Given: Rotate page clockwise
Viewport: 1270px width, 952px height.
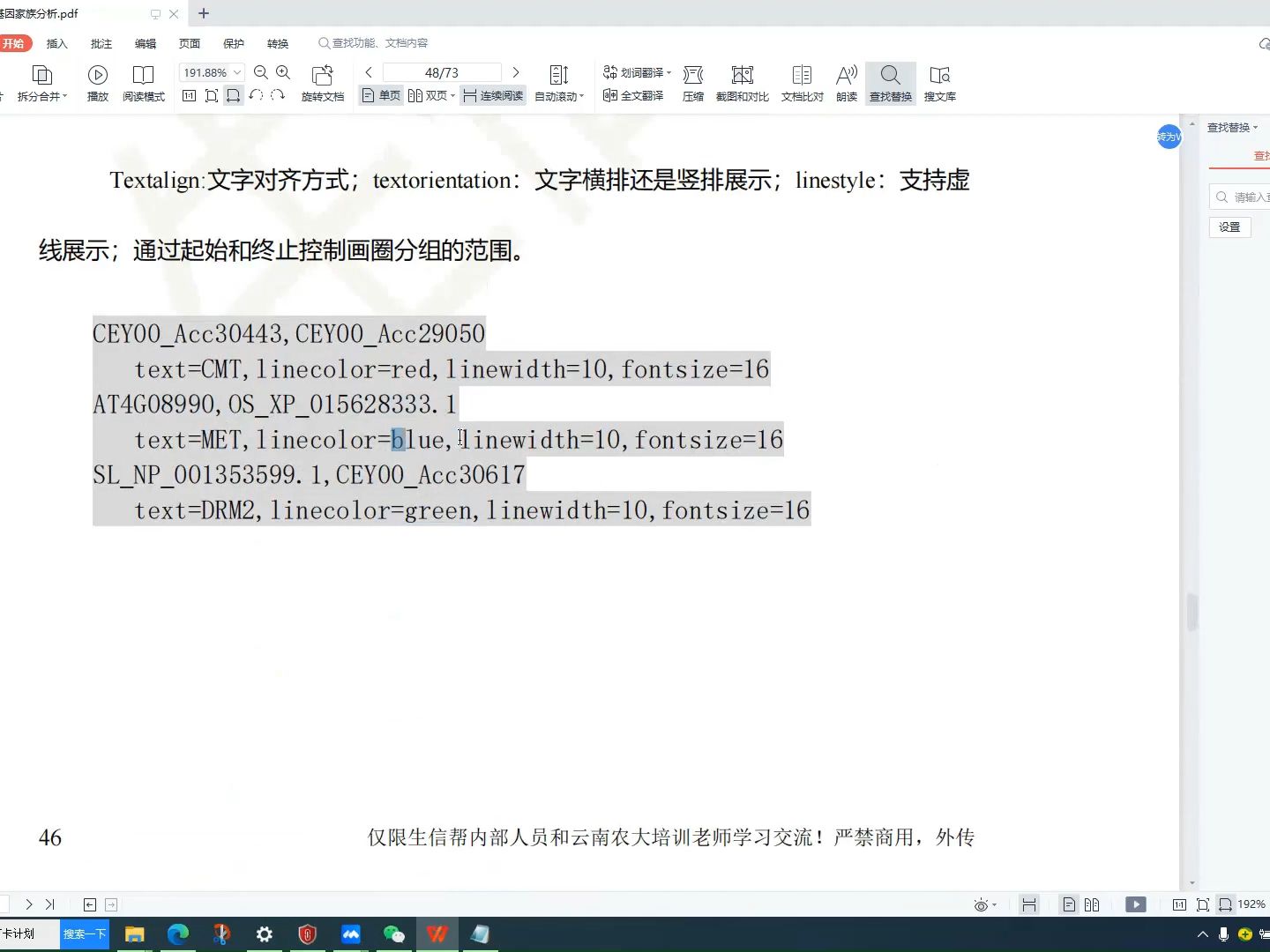Looking at the screenshot, I should click(278, 95).
